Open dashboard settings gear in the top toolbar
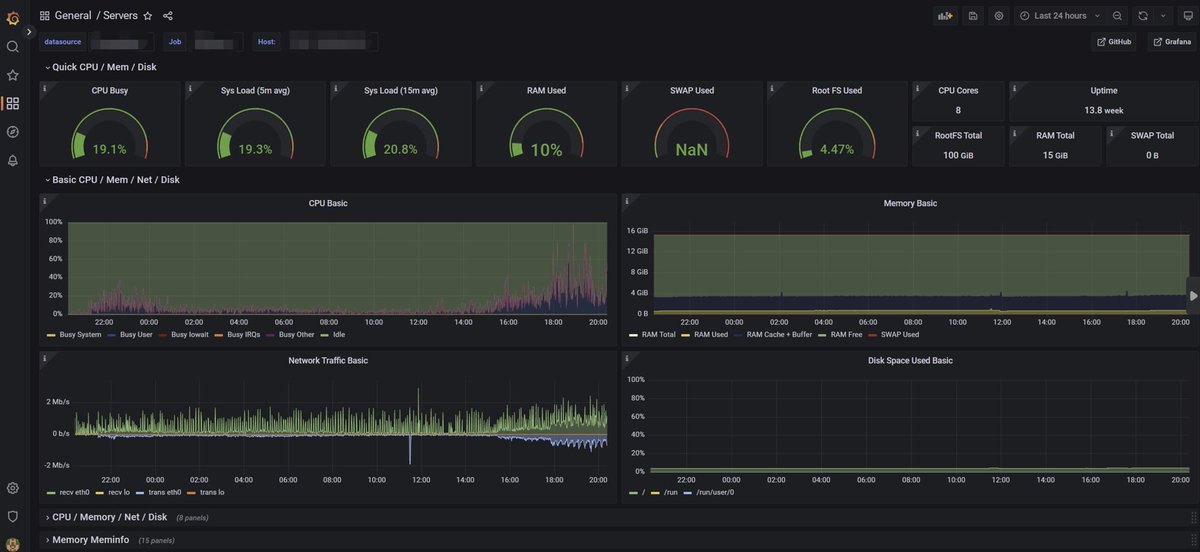Image resolution: width=1200 pixels, height=552 pixels. coord(998,16)
